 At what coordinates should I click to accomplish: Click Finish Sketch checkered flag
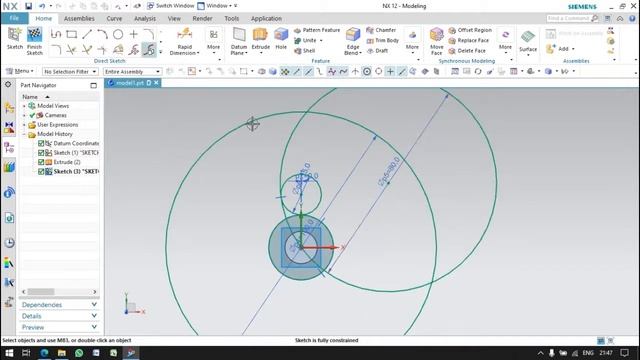35,41
